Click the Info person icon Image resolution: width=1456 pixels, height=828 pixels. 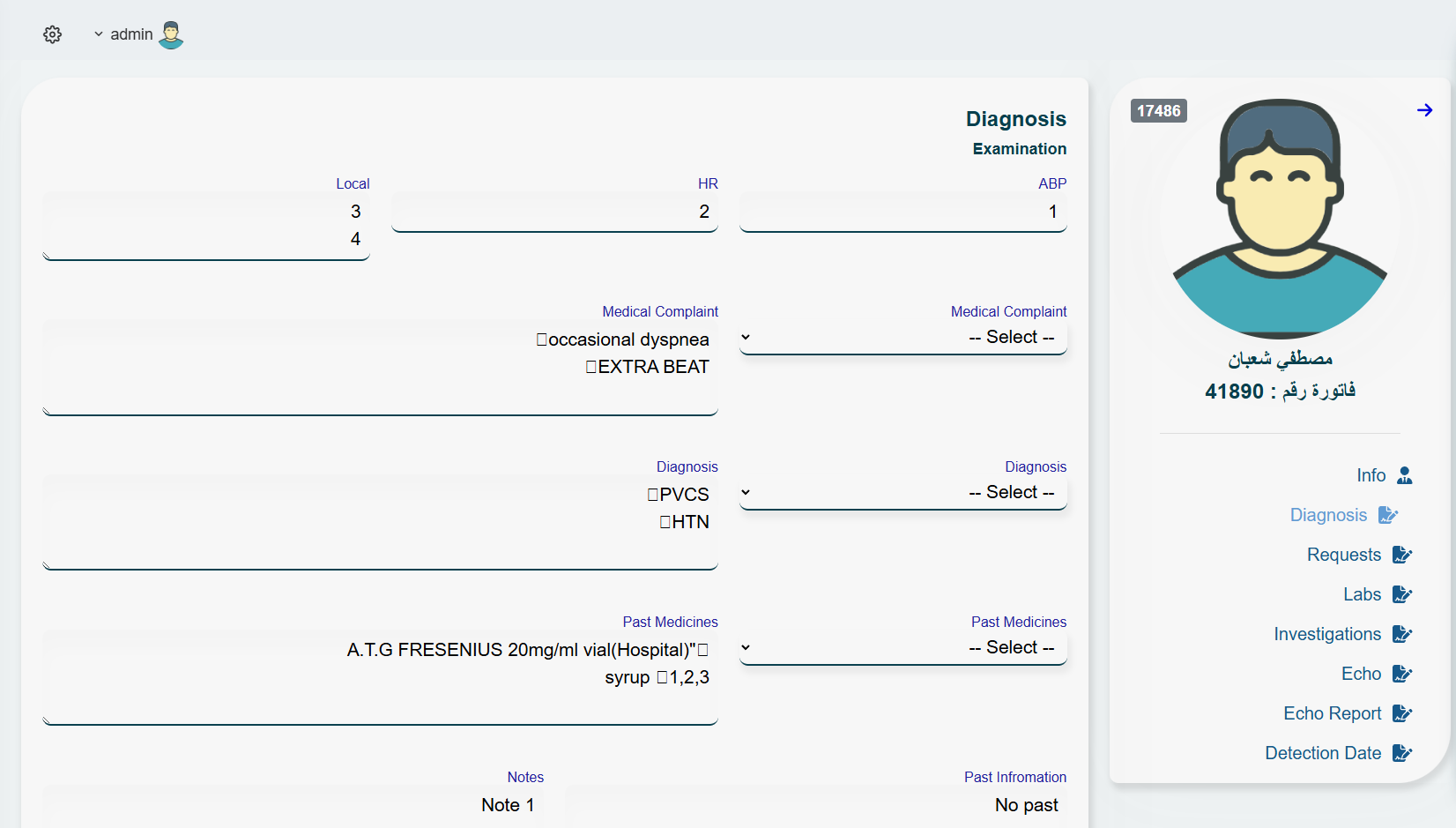coord(1404,475)
